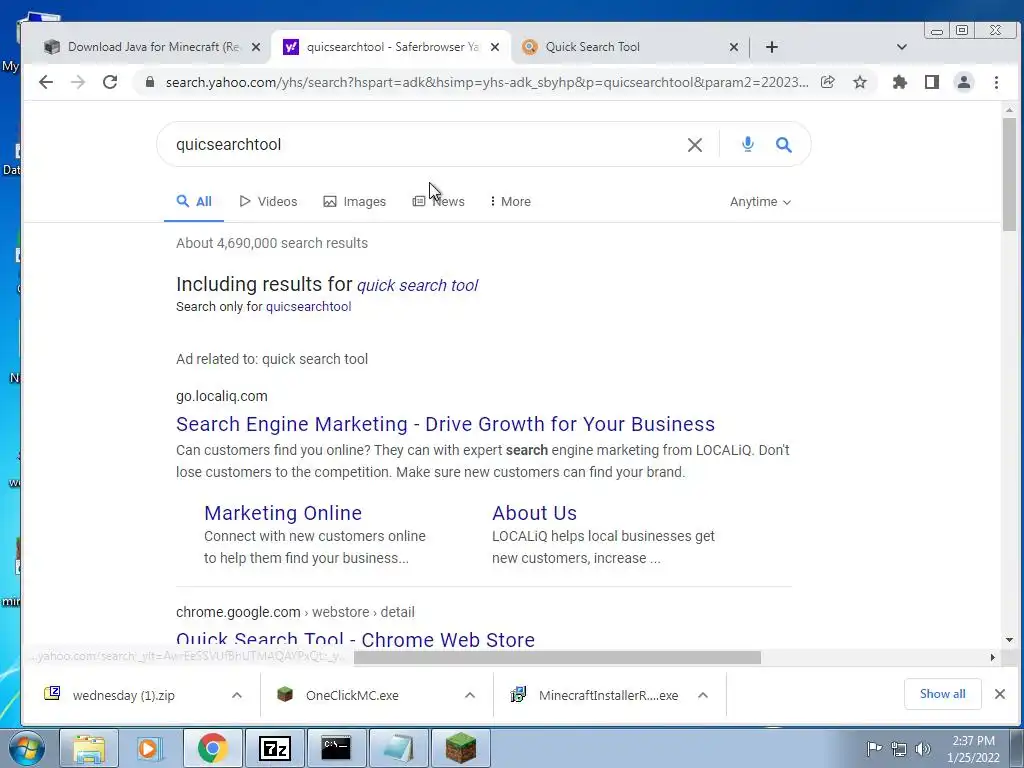Close the quicsearchtool Yahoo tab
The height and width of the screenshot is (768, 1024).
pos(495,47)
